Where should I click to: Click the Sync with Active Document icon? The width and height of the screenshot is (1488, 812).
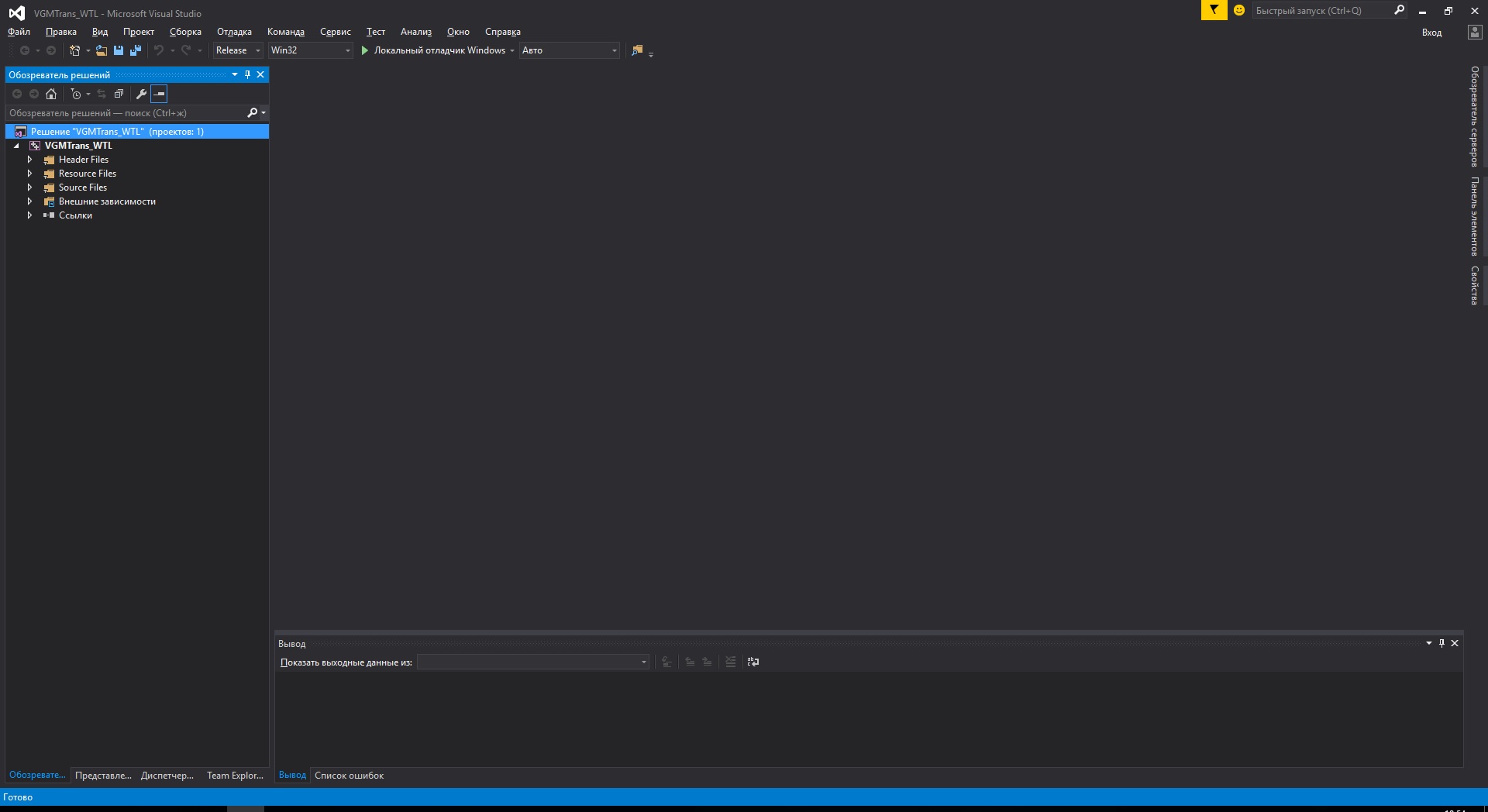coord(102,94)
